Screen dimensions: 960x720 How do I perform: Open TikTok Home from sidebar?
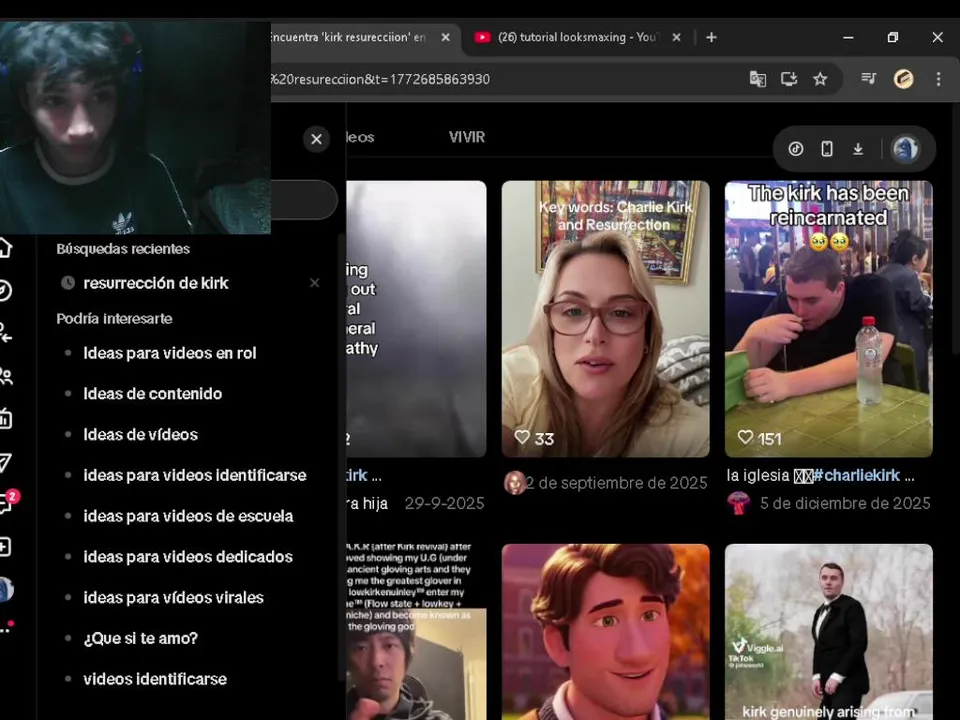coord(5,247)
